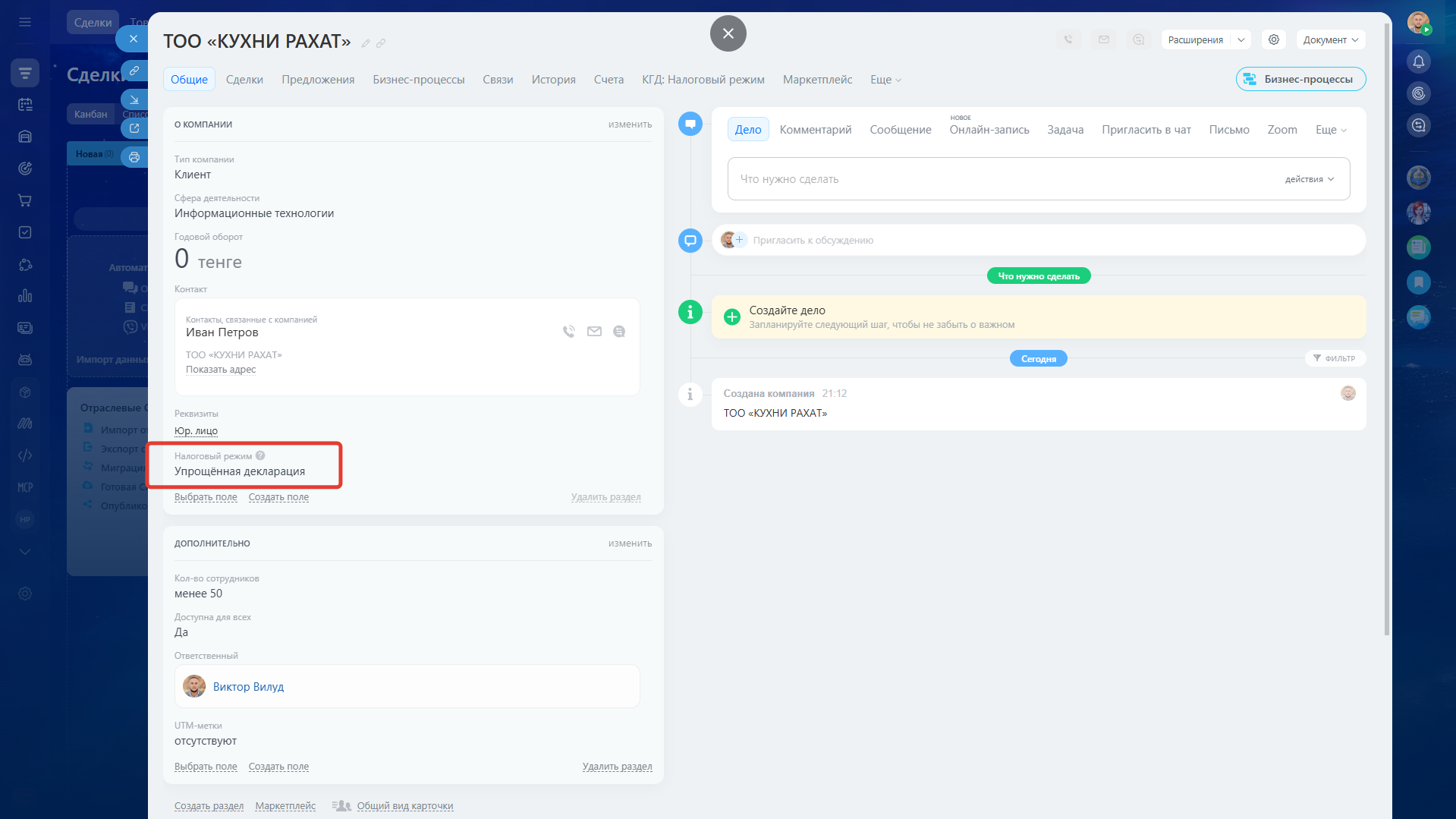Click the print icon on left side panel
The image size is (1456, 819).
click(x=134, y=157)
